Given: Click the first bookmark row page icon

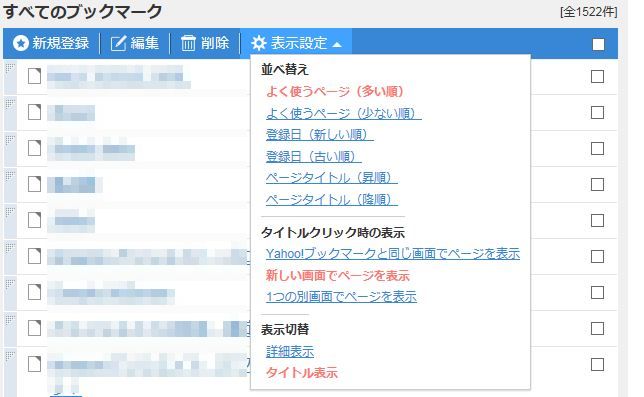Looking at the screenshot, I should coord(34,76).
